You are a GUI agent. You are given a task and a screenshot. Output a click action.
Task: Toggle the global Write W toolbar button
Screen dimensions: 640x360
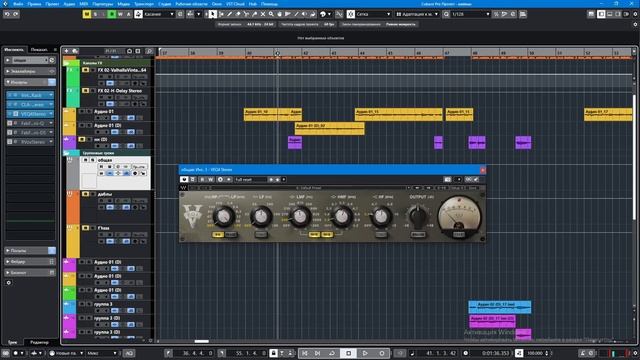(120, 14)
